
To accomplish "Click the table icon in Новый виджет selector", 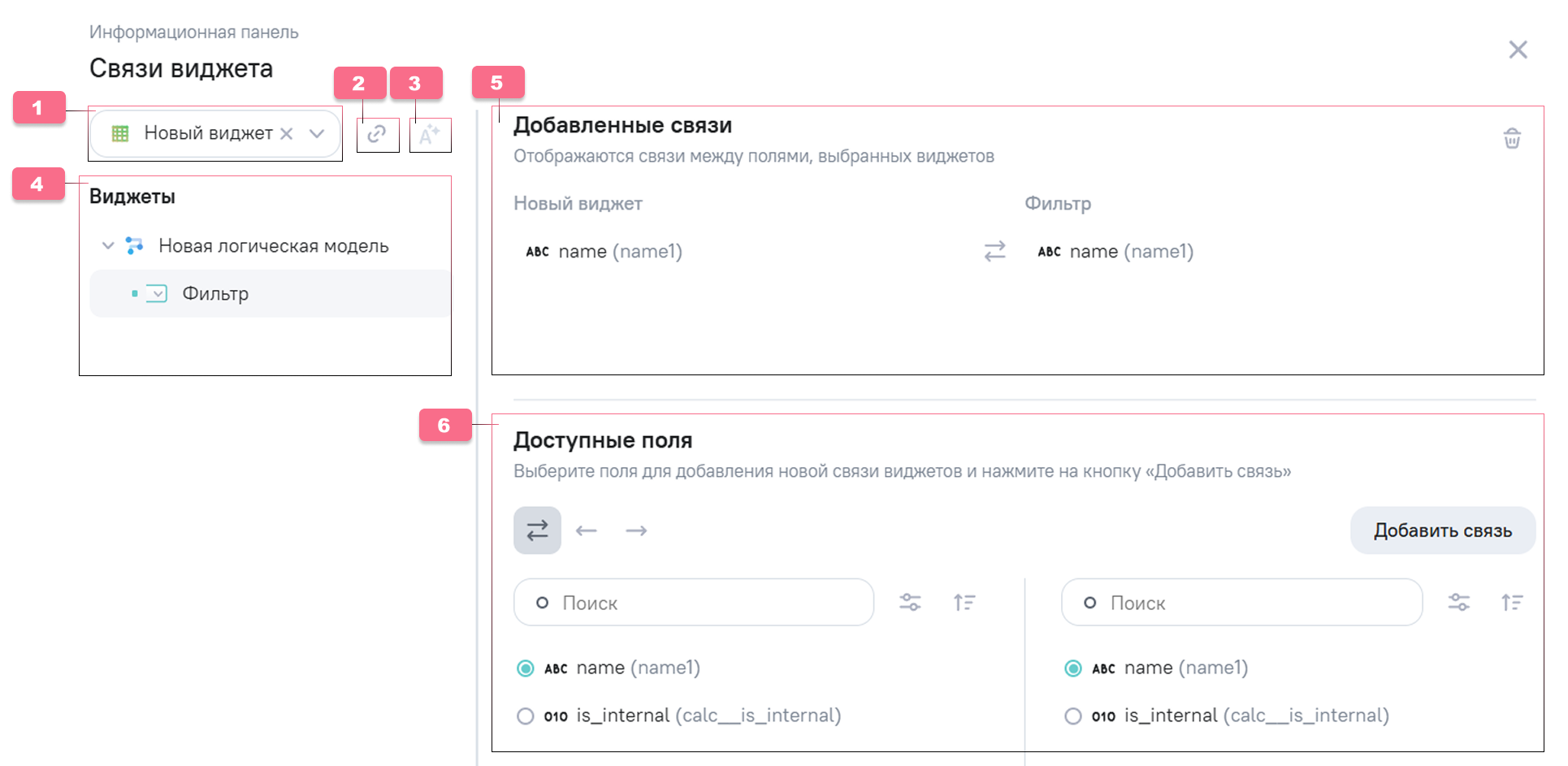I will (120, 133).
